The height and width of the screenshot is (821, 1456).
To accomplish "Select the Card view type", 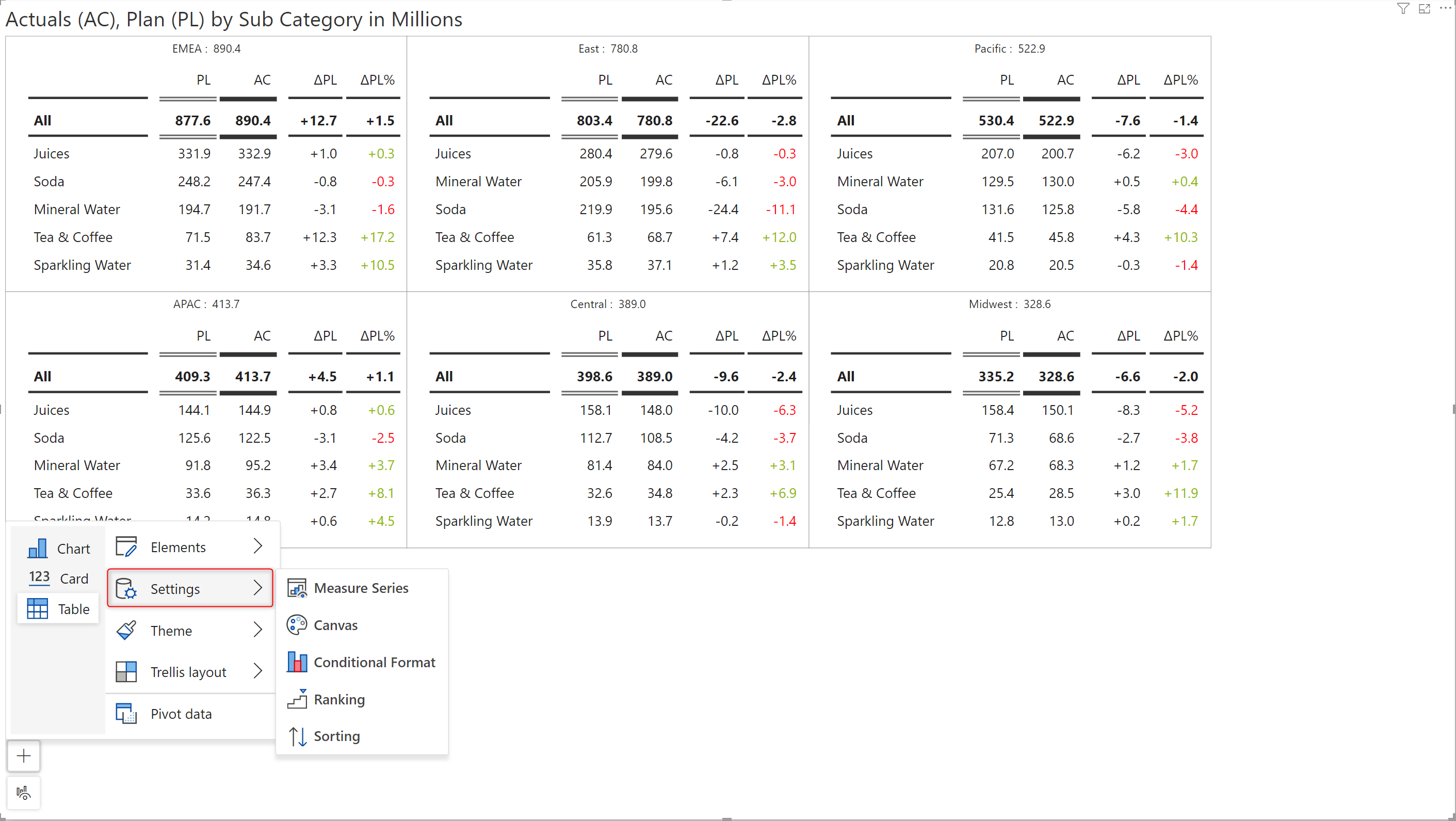I will coord(59,578).
